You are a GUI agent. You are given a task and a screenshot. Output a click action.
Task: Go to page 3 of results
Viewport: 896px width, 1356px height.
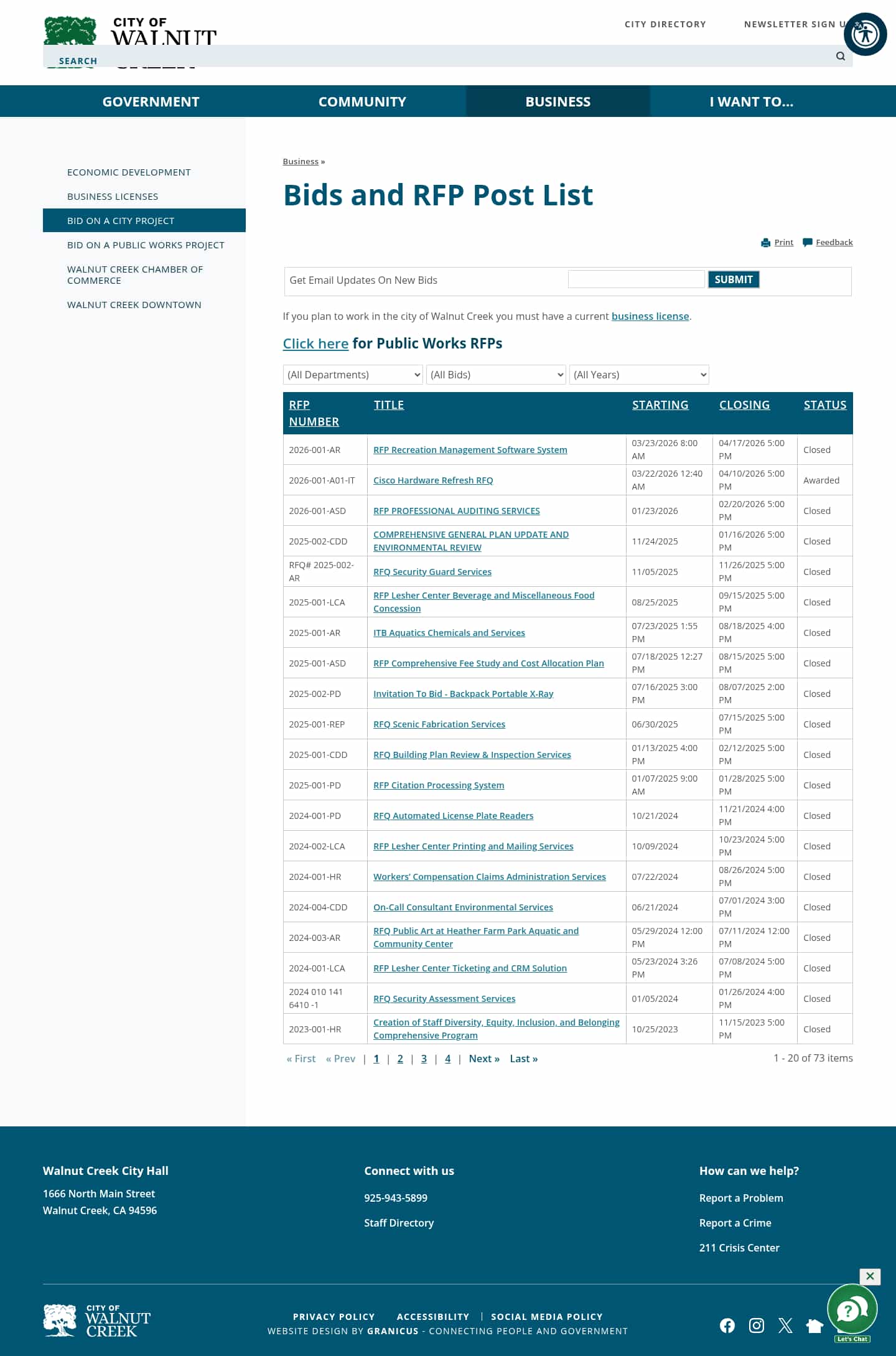click(x=424, y=1059)
